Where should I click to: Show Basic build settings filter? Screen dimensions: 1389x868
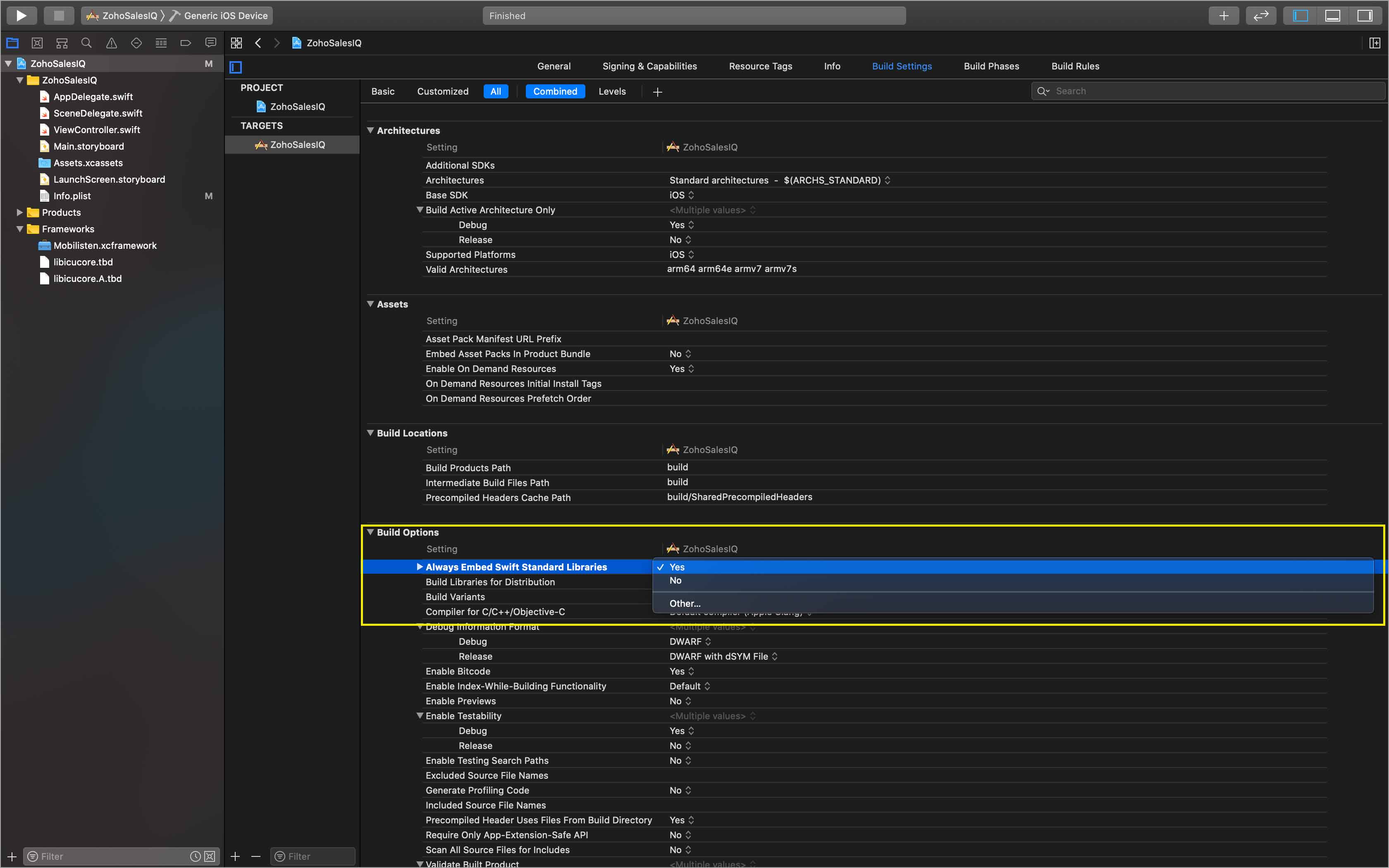pos(383,91)
